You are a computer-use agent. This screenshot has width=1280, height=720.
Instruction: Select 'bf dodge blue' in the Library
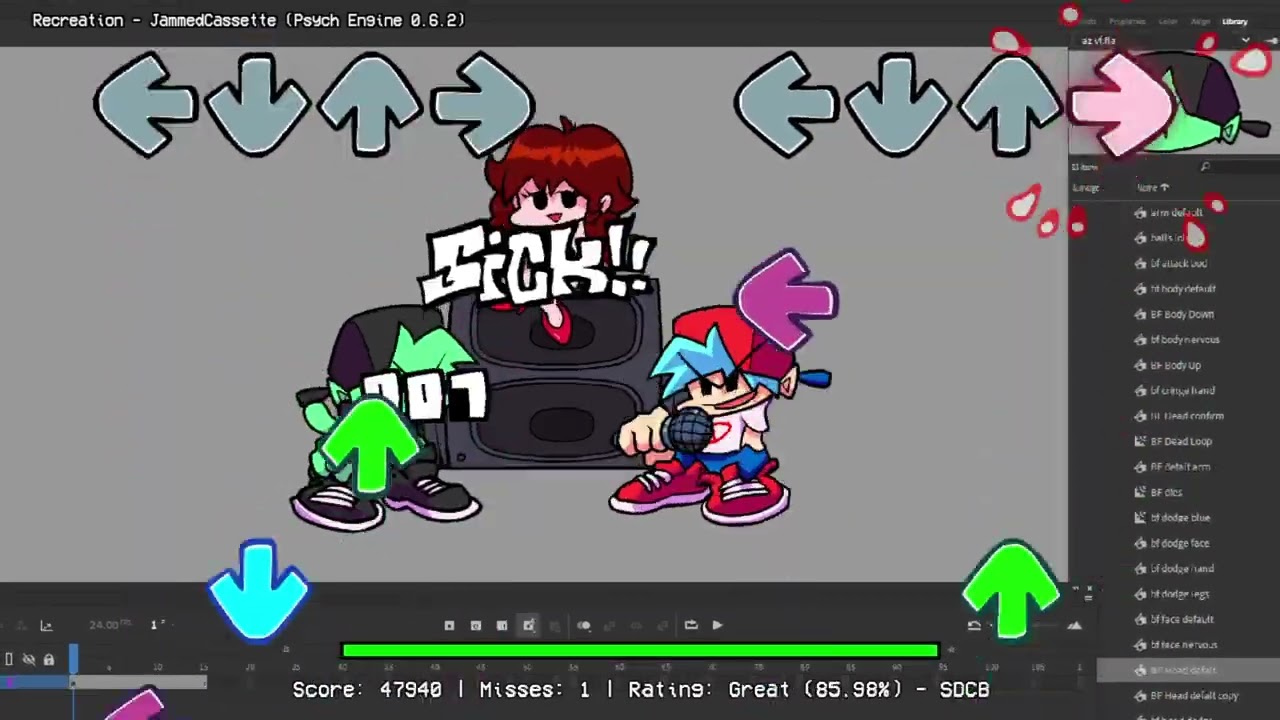[x=1180, y=518]
